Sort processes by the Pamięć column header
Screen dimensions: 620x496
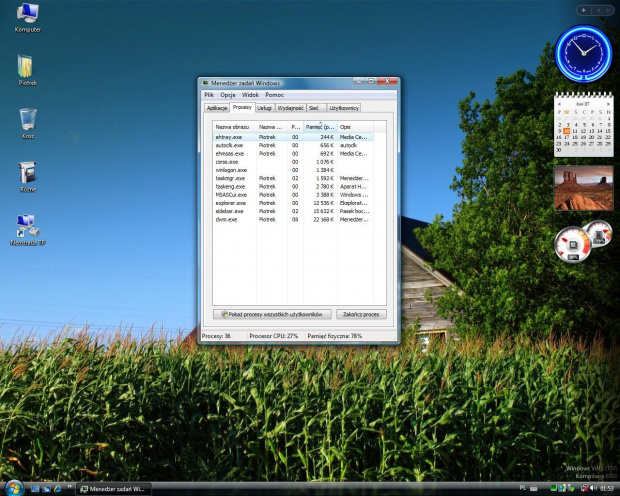(320, 127)
